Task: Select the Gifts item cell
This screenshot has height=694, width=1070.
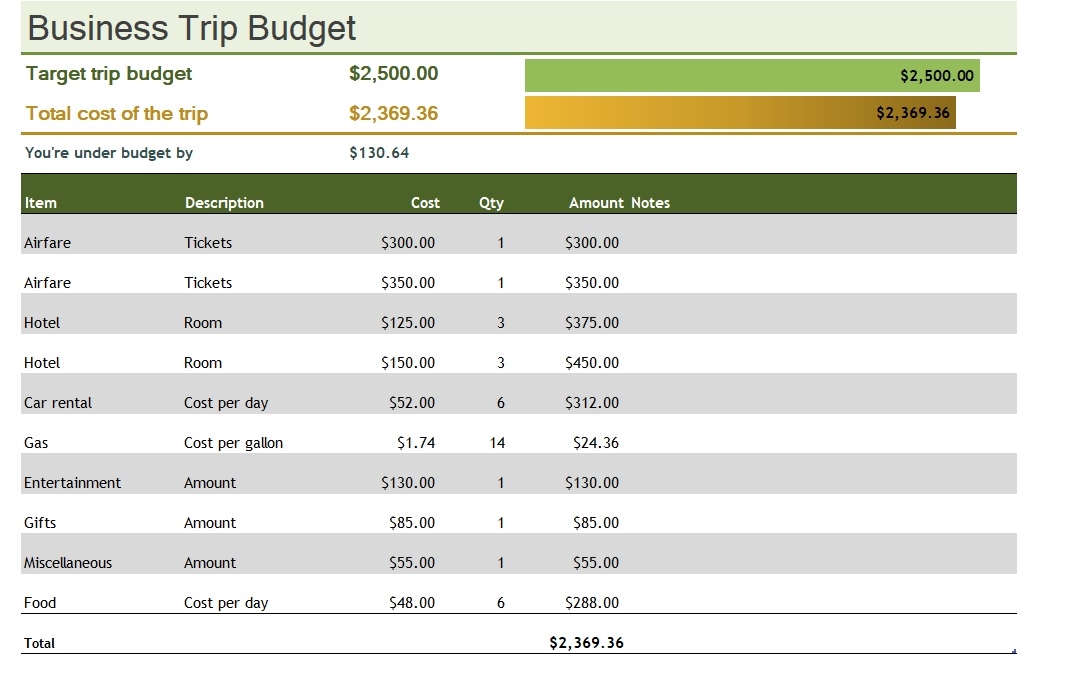Action: 40,523
